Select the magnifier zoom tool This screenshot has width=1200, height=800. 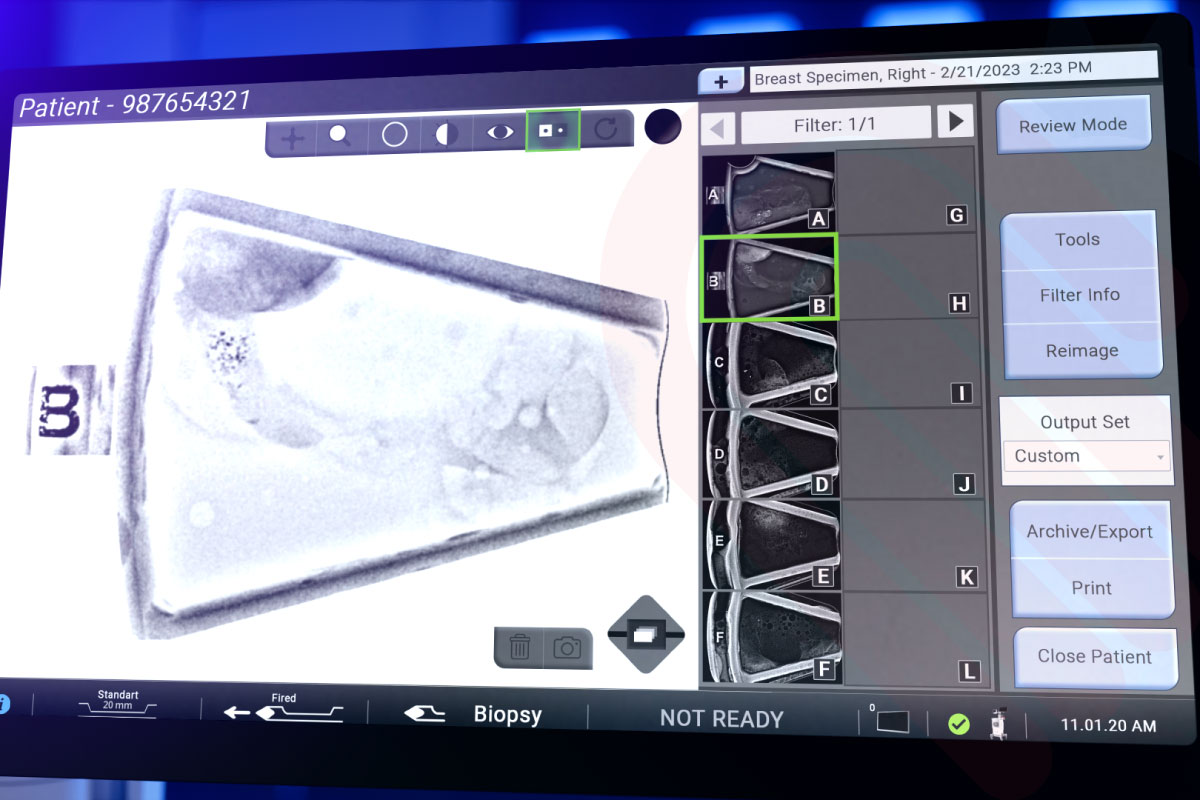coord(340,135)
